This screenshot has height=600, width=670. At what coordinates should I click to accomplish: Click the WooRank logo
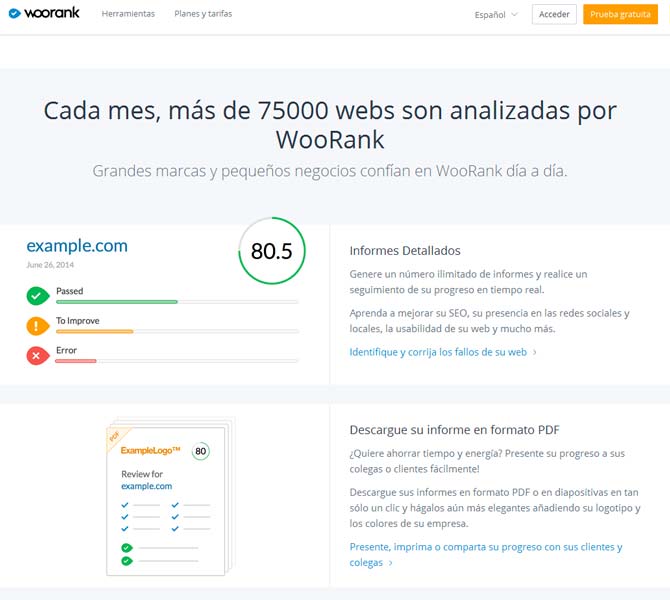click(x=44, y=13)
